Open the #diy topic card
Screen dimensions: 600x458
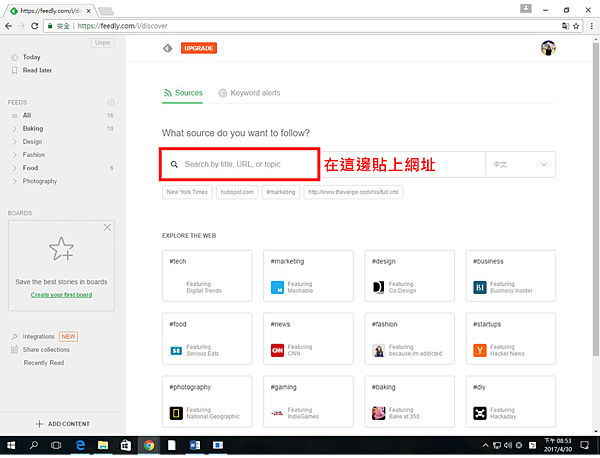pyautogui.click(x=511, y=401)
